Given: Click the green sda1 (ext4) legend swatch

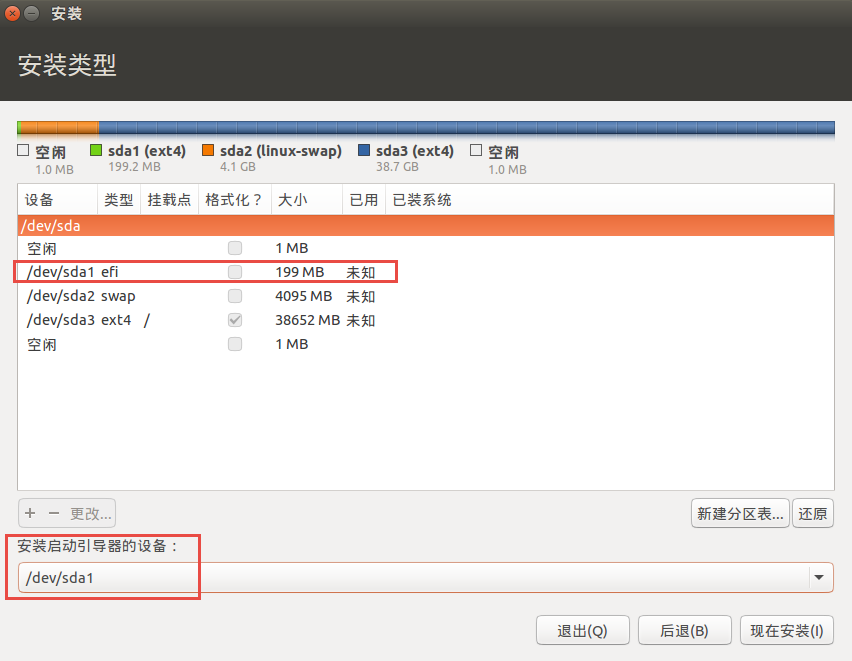Looking at the screenshot, I should [96, 151].
